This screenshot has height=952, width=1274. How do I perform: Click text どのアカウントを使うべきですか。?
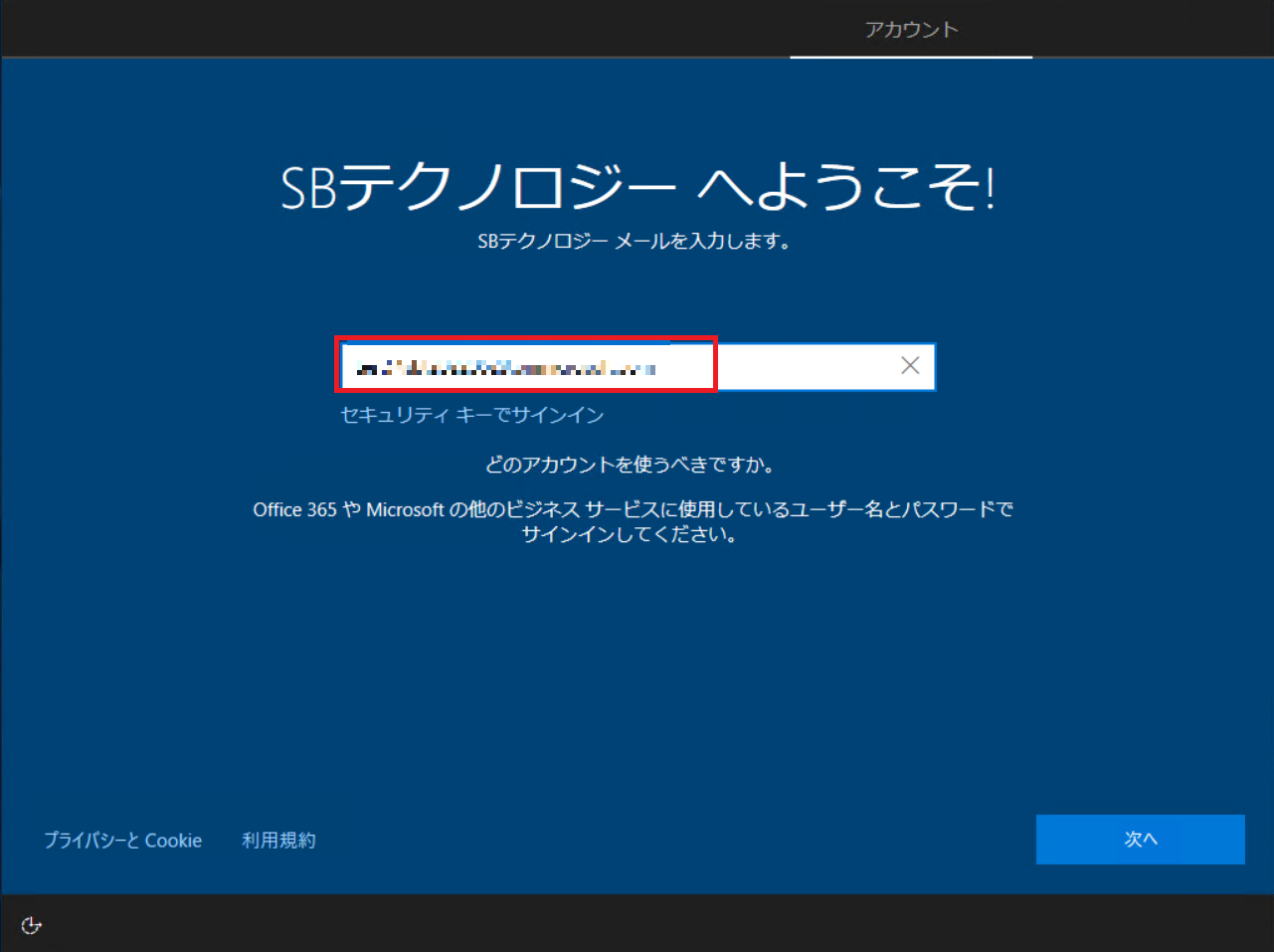[631, 465]
